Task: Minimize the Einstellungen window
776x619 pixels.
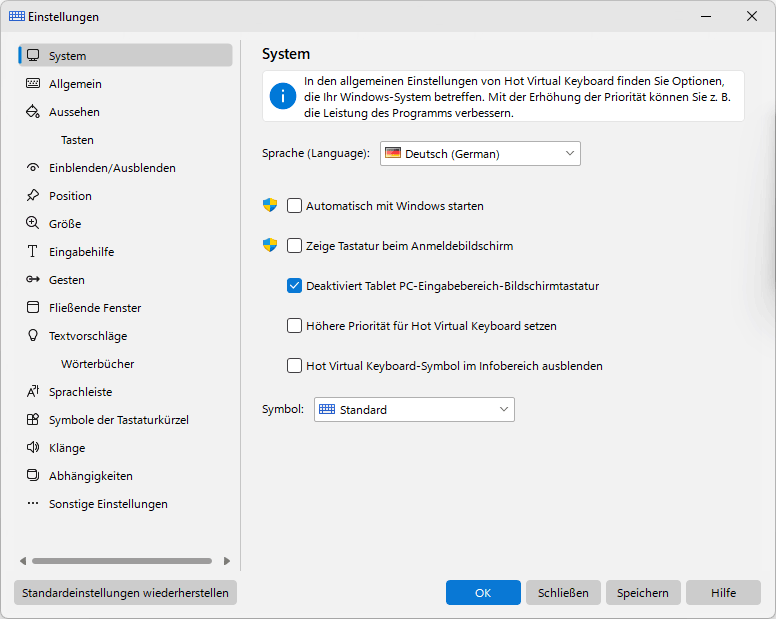Action: pos(706,16)
